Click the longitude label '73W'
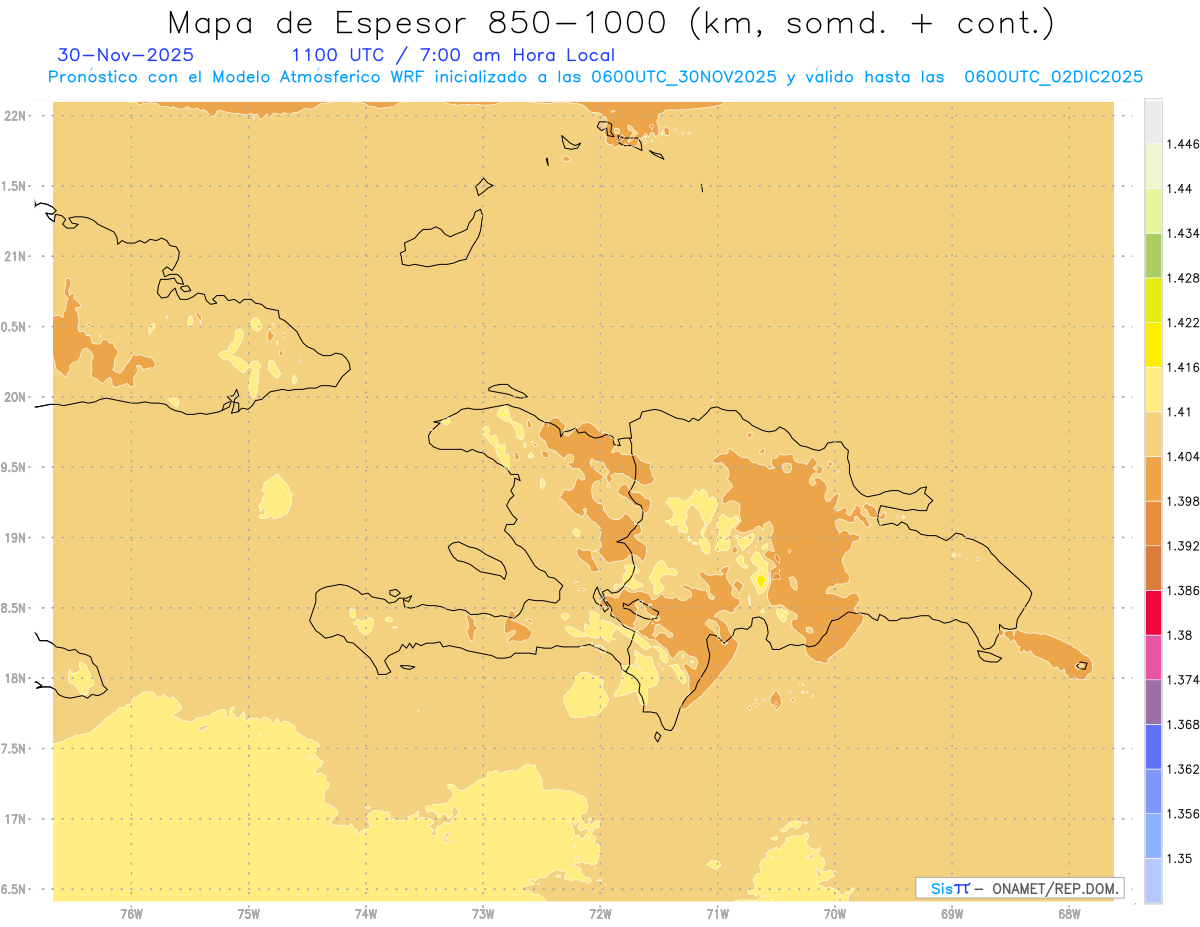This screenshot has height=927, width=1200. (x=483, y=913)
